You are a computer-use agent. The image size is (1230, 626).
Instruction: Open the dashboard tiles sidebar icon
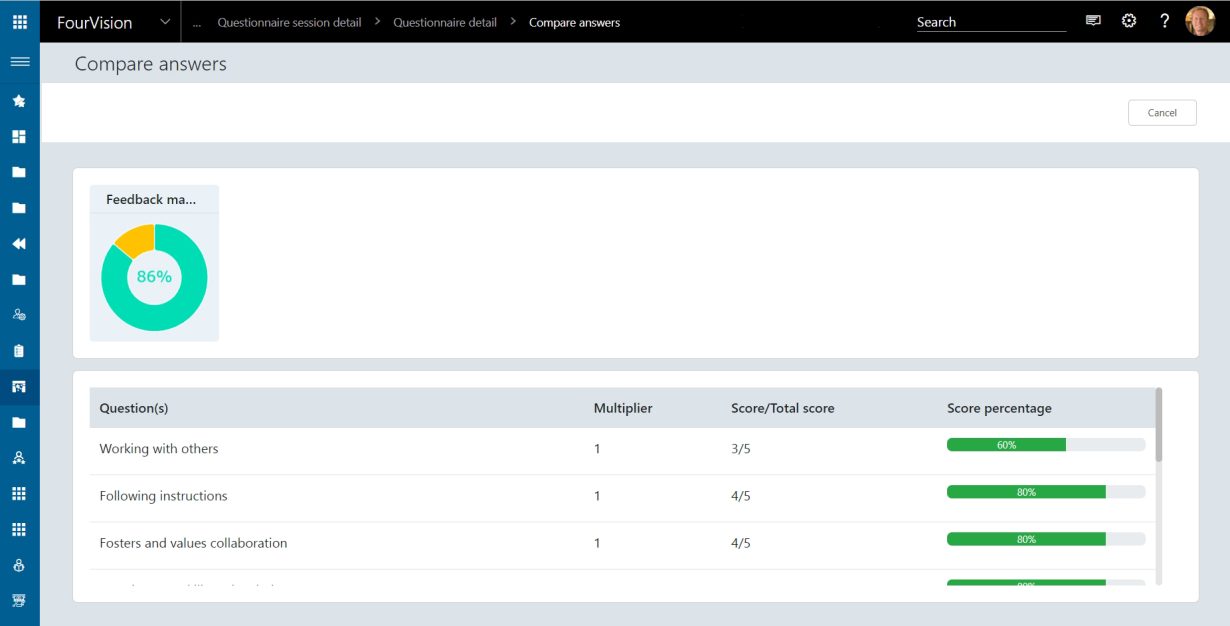click(19, 137)
